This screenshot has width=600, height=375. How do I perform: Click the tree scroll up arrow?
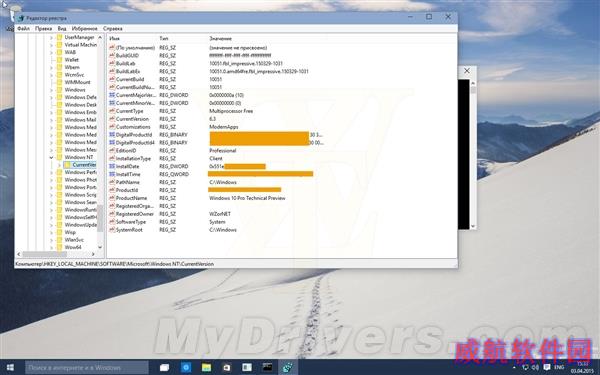tap(100, 38)
